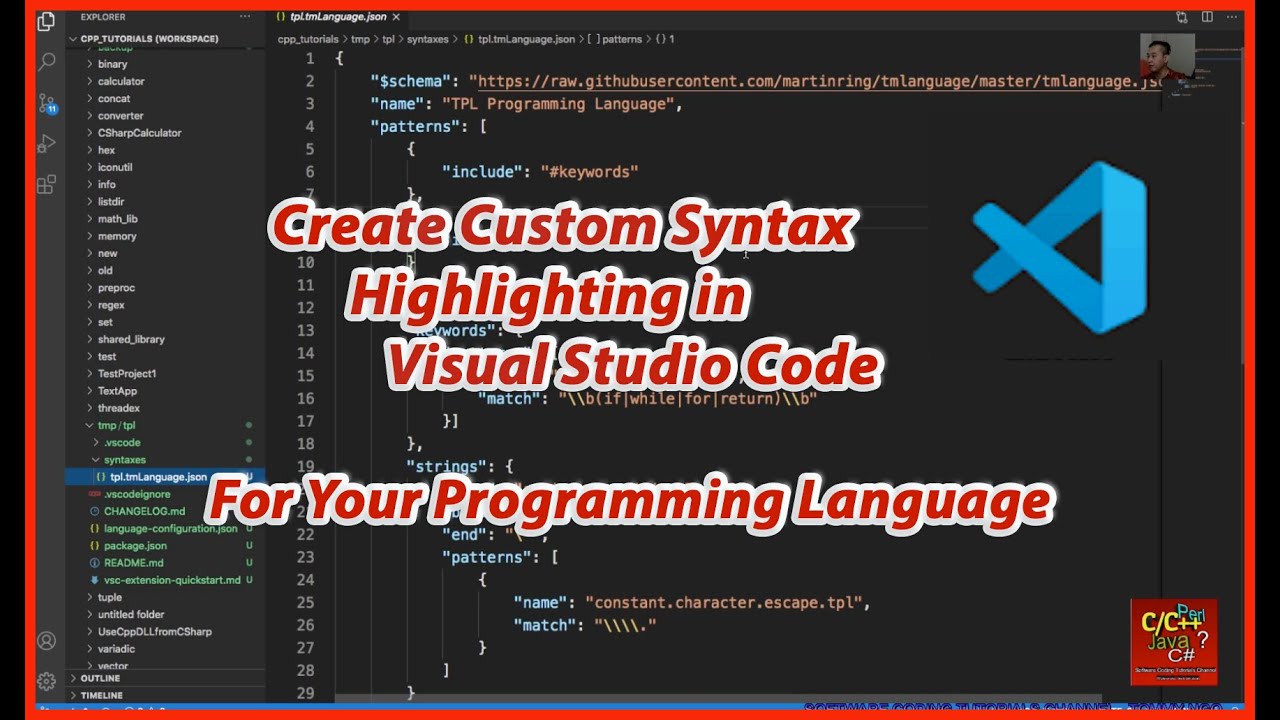Image resolution: width=1280 pixels, height=720 pixels.
Task: Click the icon beside .vscodeignore
Action: pos(95,494)
